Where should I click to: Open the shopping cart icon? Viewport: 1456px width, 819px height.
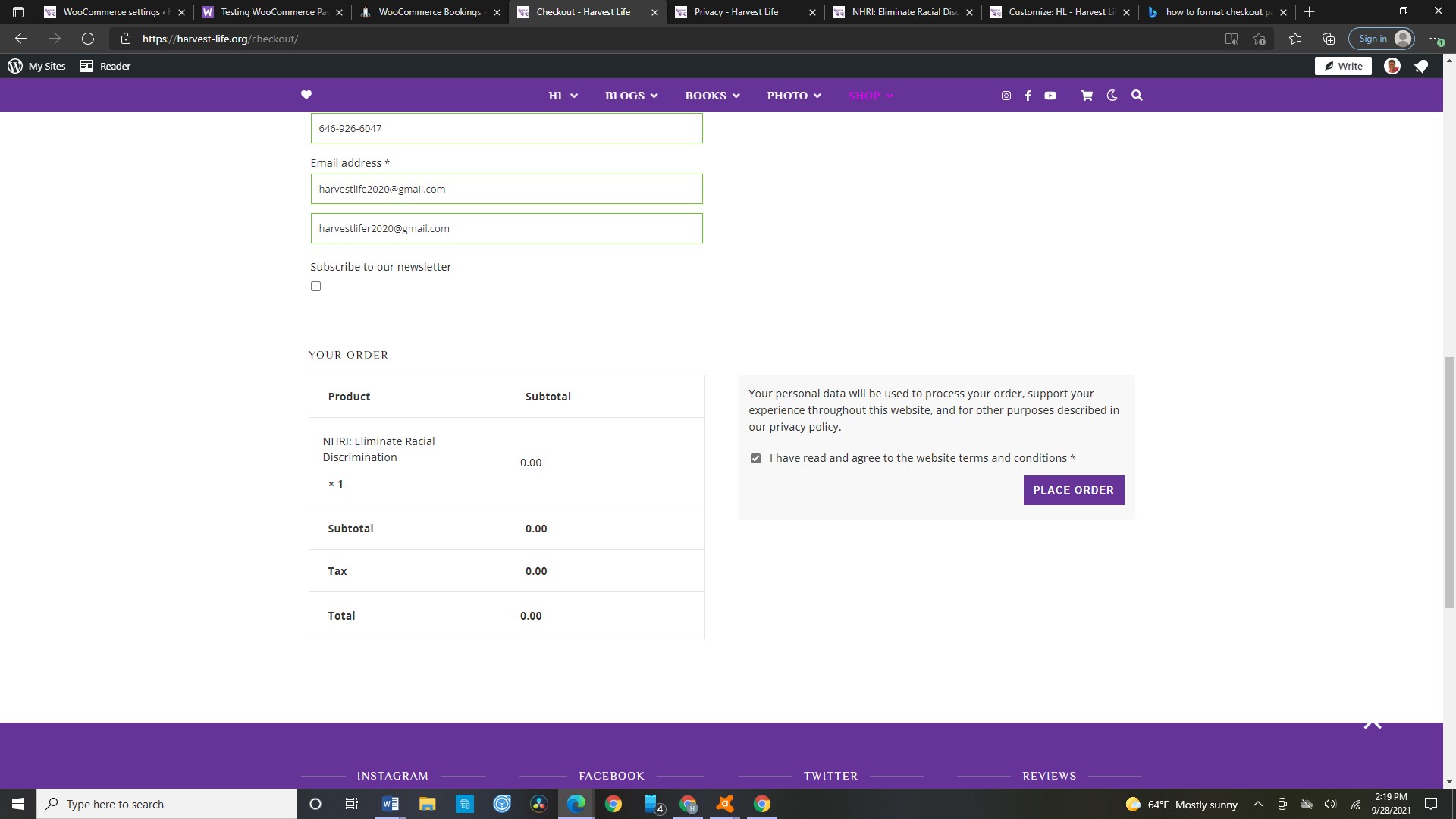click(x=1087, y=96)
